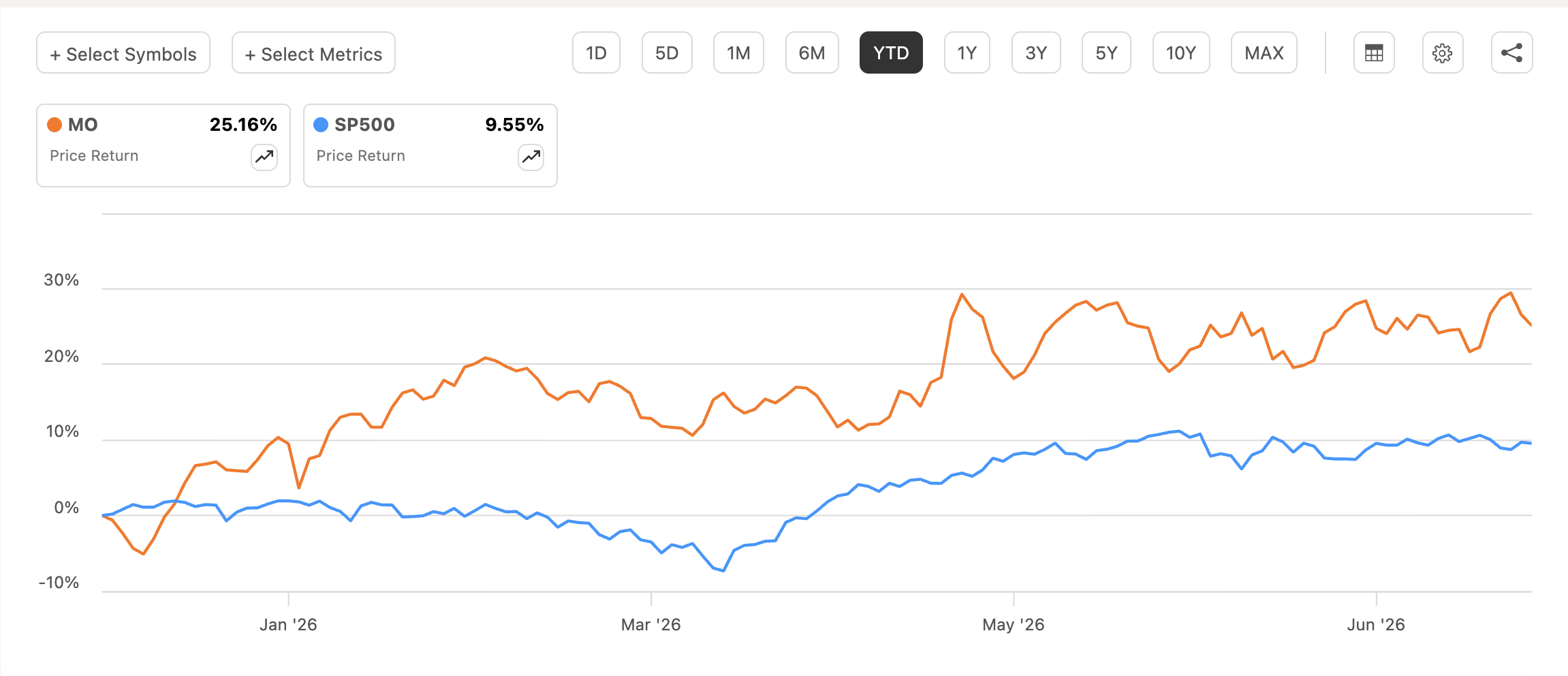Choose the YTD range button

point(891,52)
